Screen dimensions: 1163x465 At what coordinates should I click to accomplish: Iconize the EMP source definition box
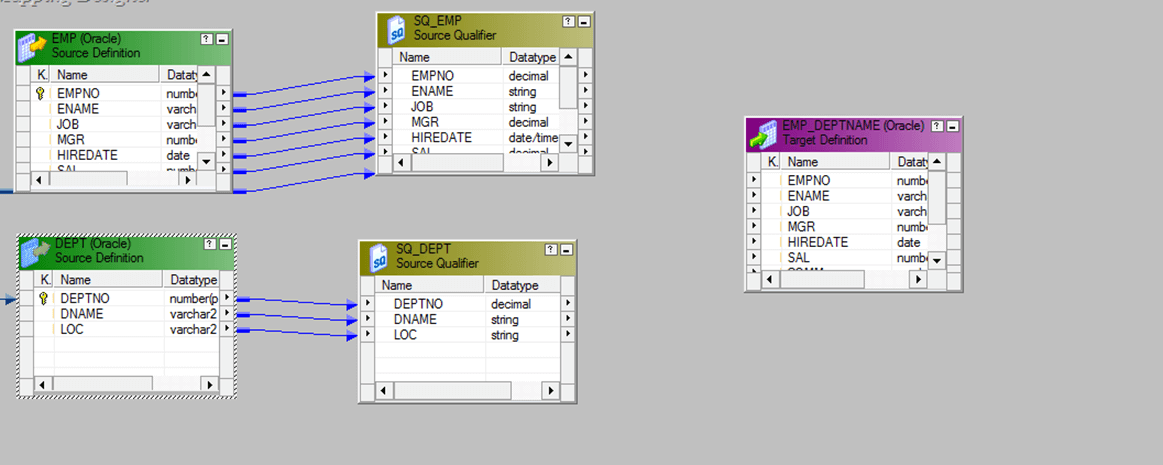pos(221,39)
